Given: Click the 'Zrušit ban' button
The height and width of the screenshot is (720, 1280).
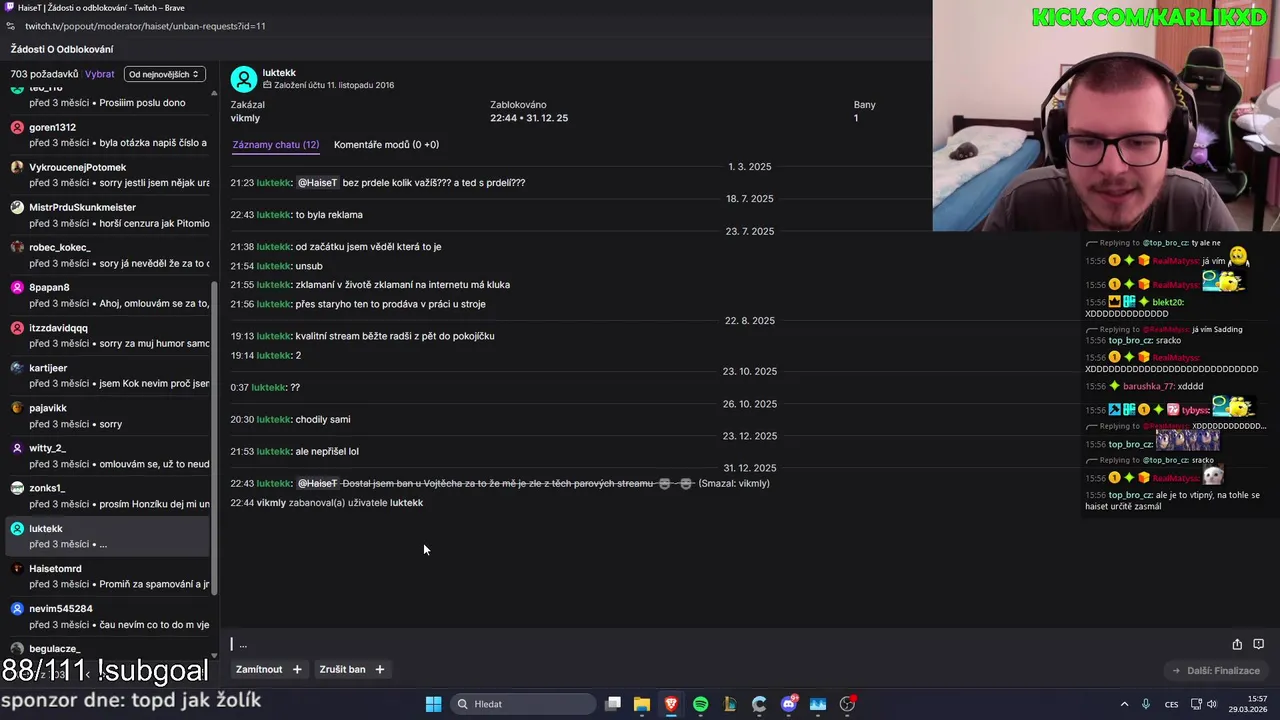Looking at the screenshot, I should (342, 669).
